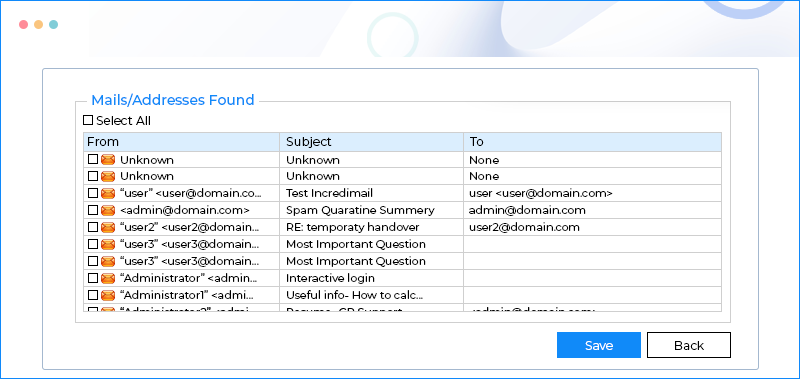This screenshot has height=379, width=800.
Task: Click envelope icon for Interactive login mail
Action: click(108, 278)
